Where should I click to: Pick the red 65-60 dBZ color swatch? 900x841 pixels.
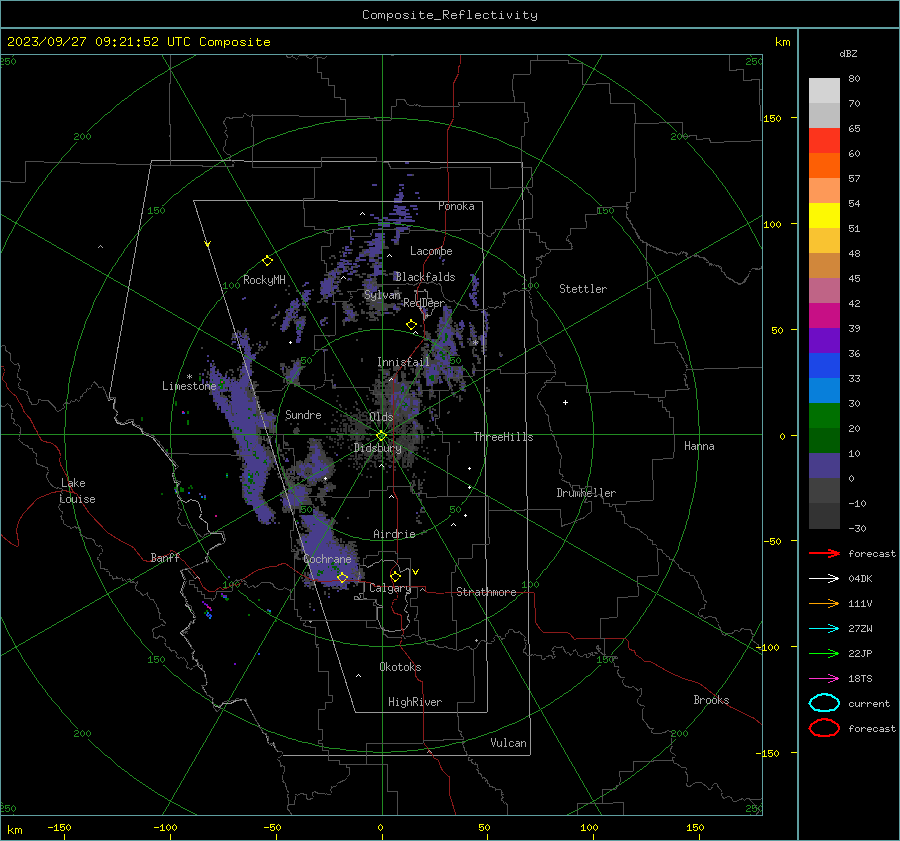824,141
